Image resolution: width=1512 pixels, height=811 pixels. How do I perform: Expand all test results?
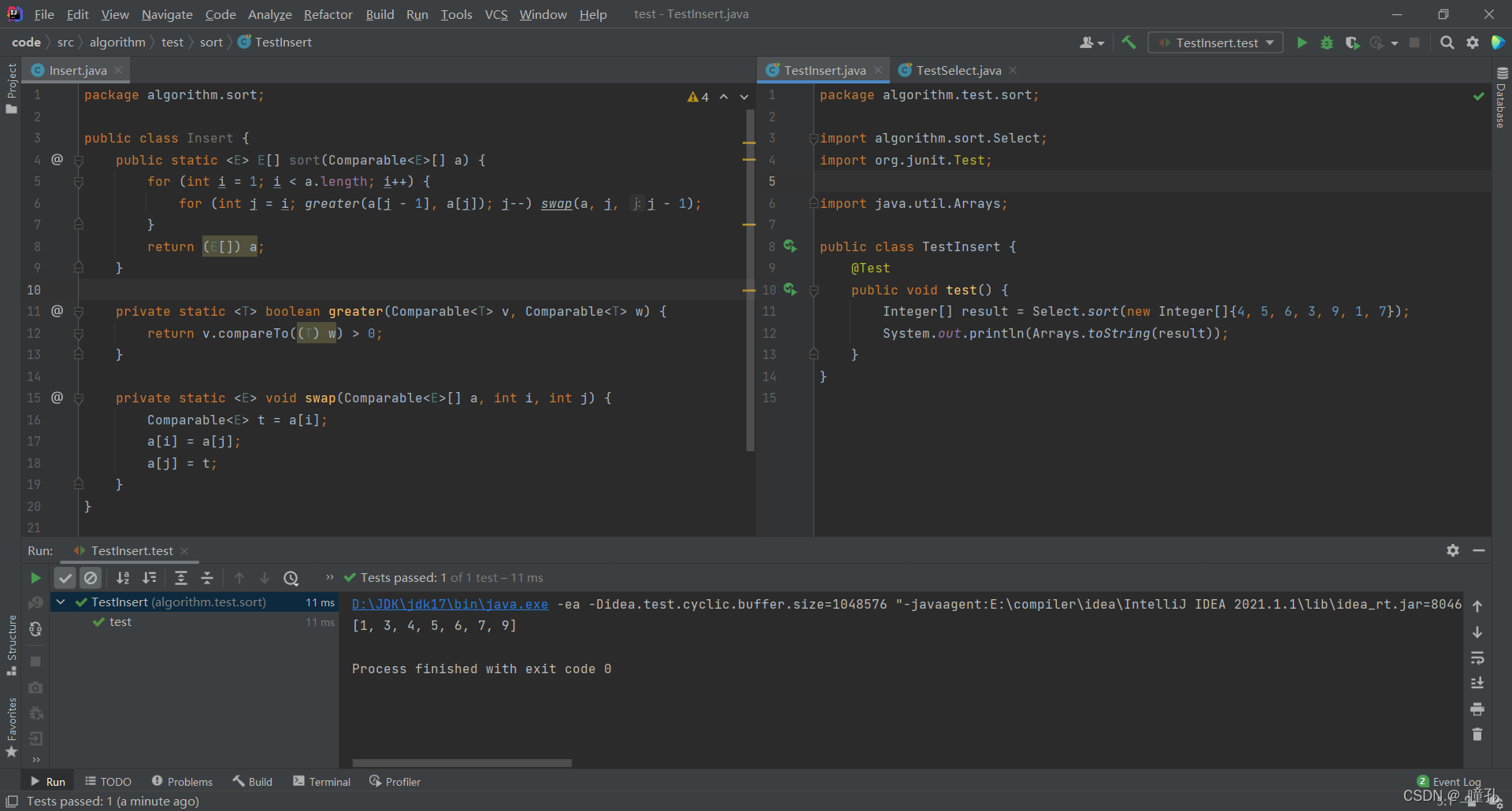(x=180, y=578)
